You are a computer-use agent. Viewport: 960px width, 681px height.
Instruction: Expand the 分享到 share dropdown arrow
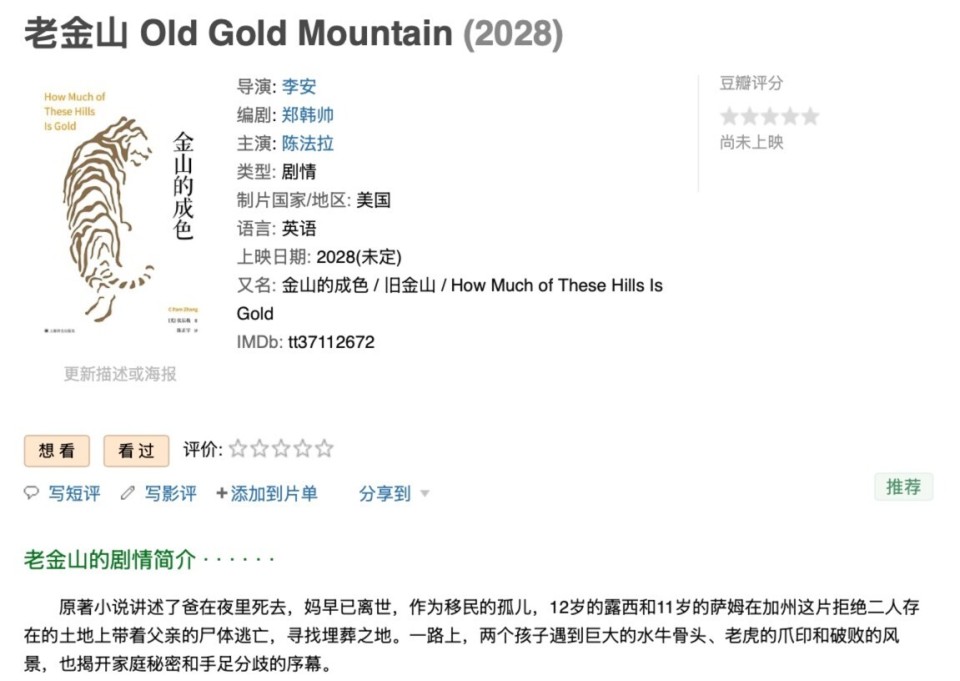coord(425,493)
